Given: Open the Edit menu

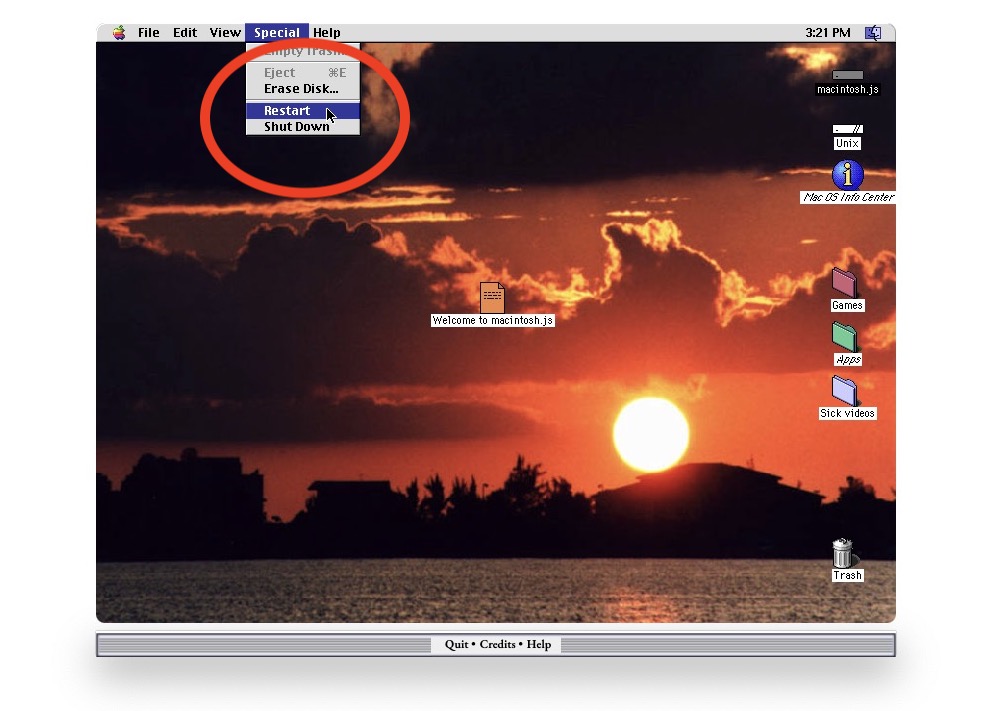Looking at the screenshot, I should point(185,33).
